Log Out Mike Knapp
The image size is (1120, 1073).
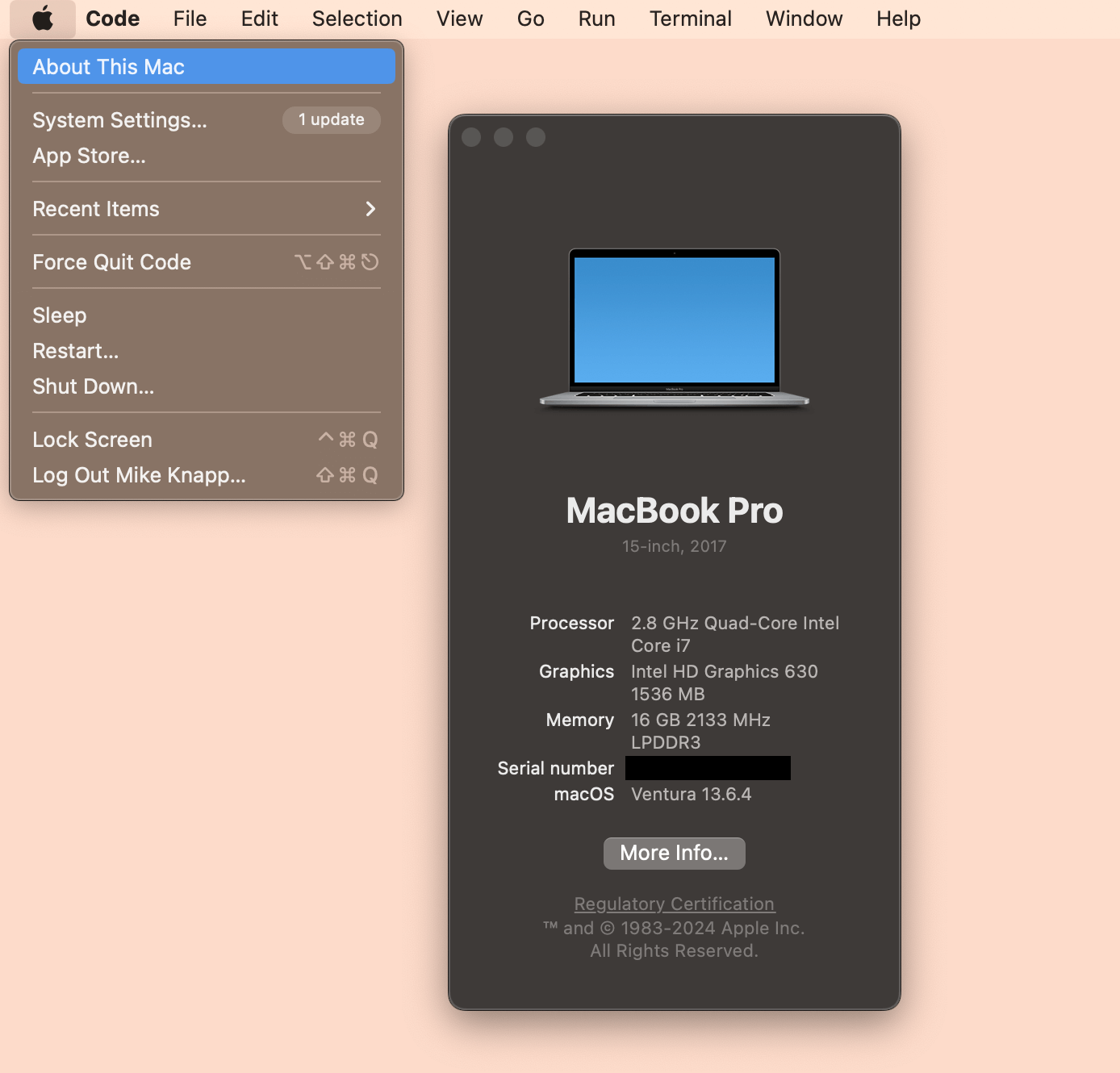[207, 475]
